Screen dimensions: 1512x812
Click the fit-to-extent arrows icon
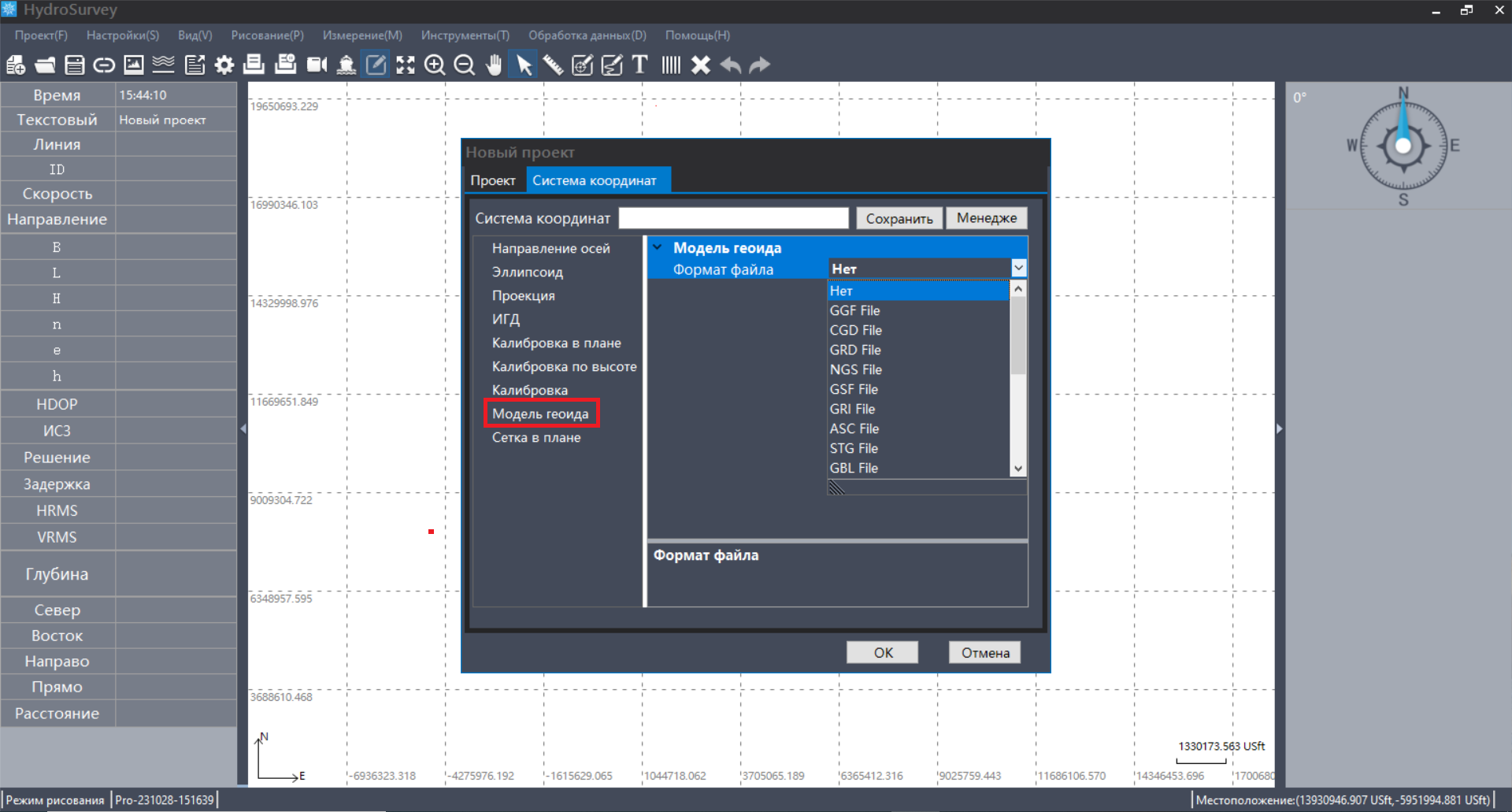(x=406, y=65)
